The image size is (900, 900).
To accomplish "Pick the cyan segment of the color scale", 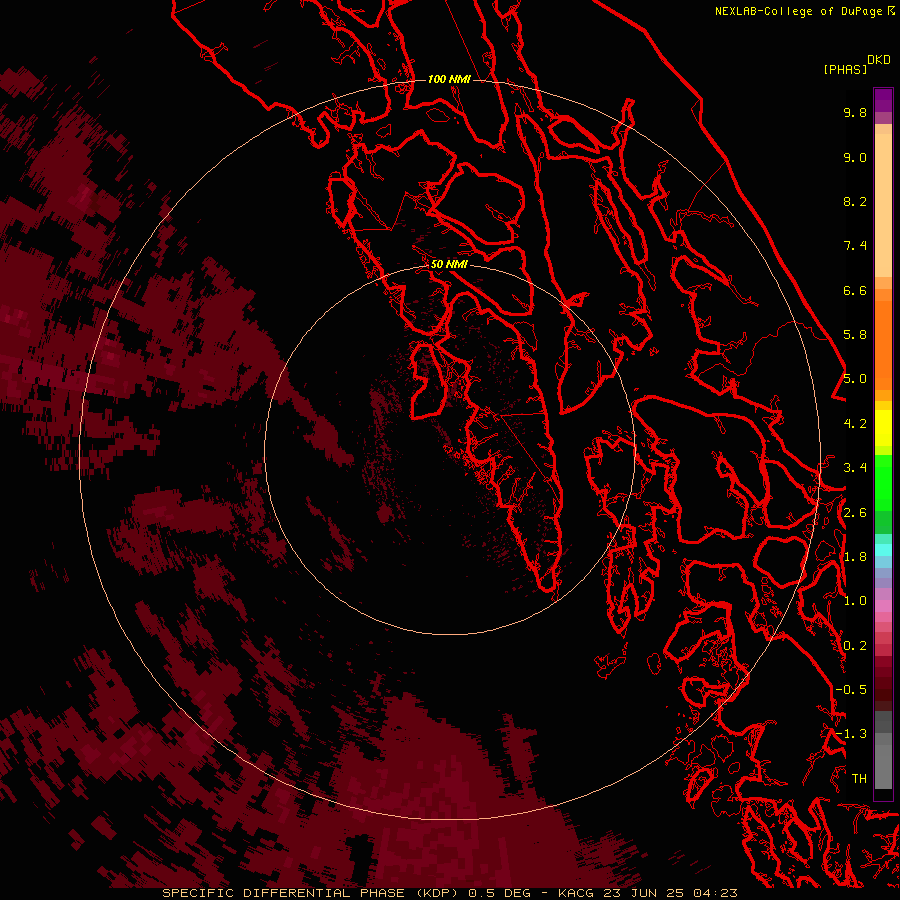I will [x=883, y=549].
